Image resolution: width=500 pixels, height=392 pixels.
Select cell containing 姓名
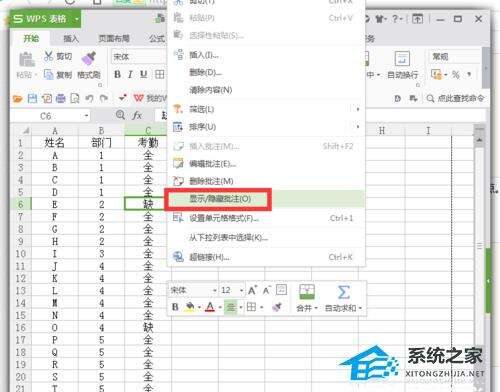pos(55,143)
